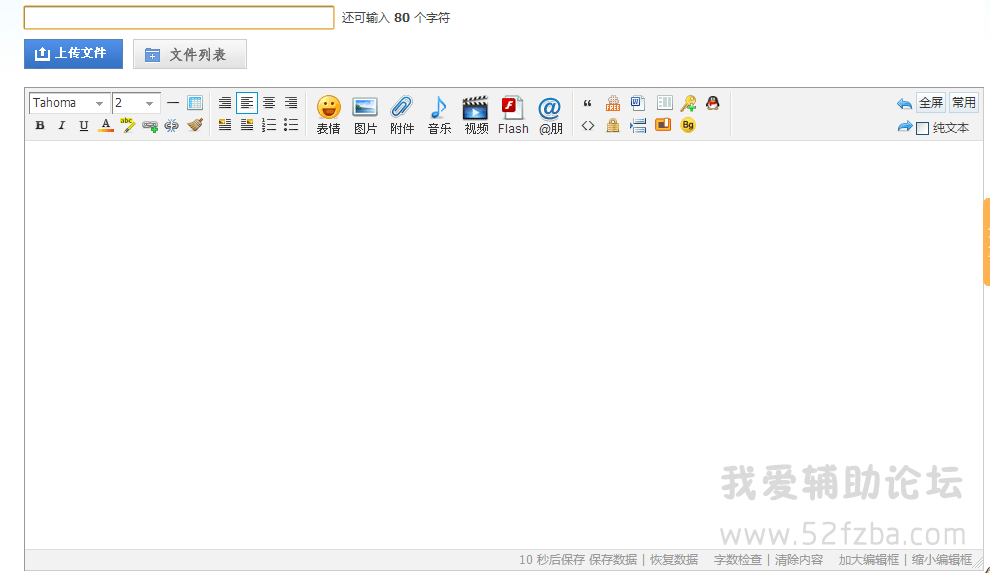Toggle italic text formatting
990x573 pixels.
click(x=61, y=125)
